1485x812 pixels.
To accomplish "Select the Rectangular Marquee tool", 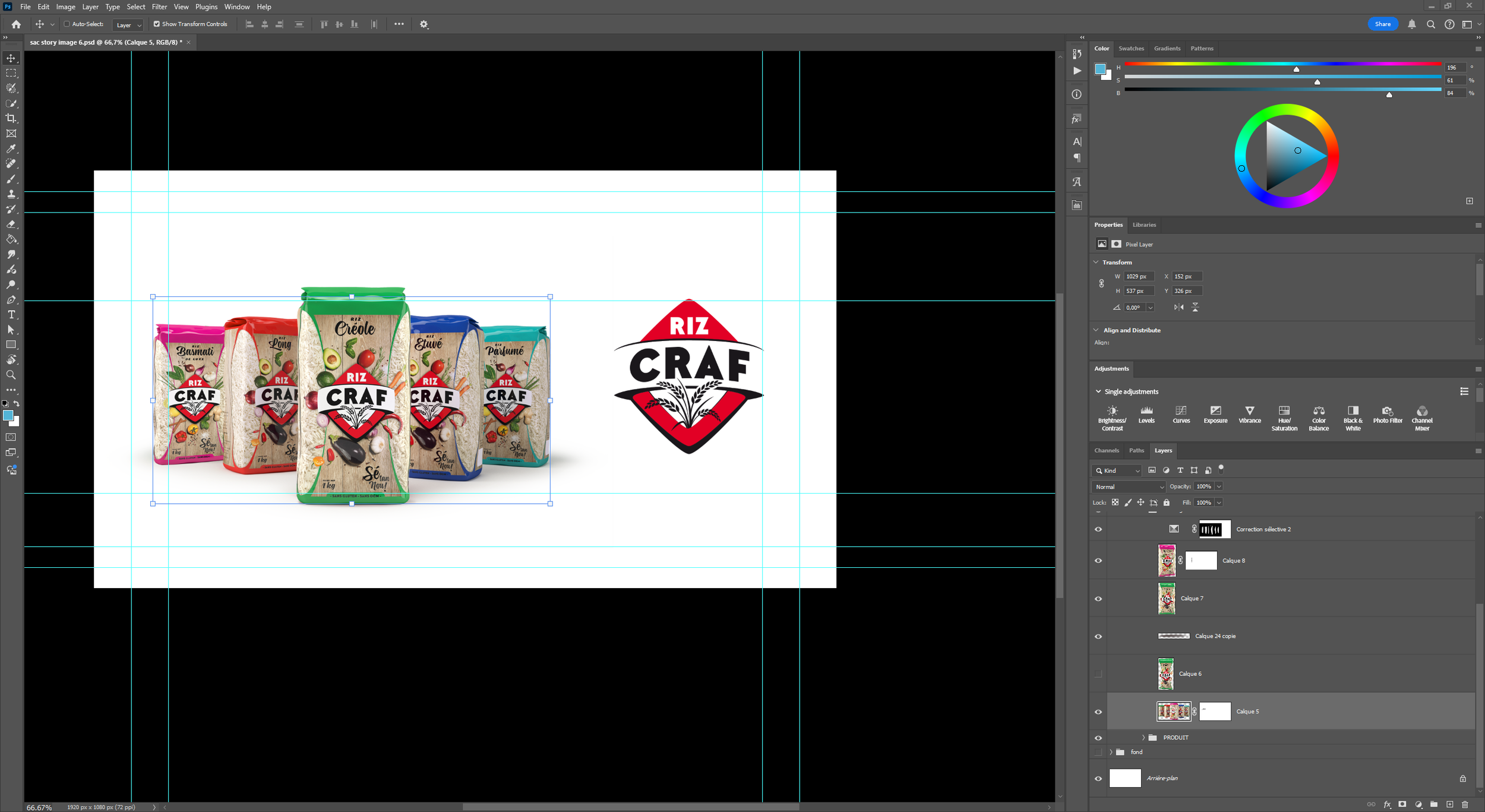I will point(11,73).
